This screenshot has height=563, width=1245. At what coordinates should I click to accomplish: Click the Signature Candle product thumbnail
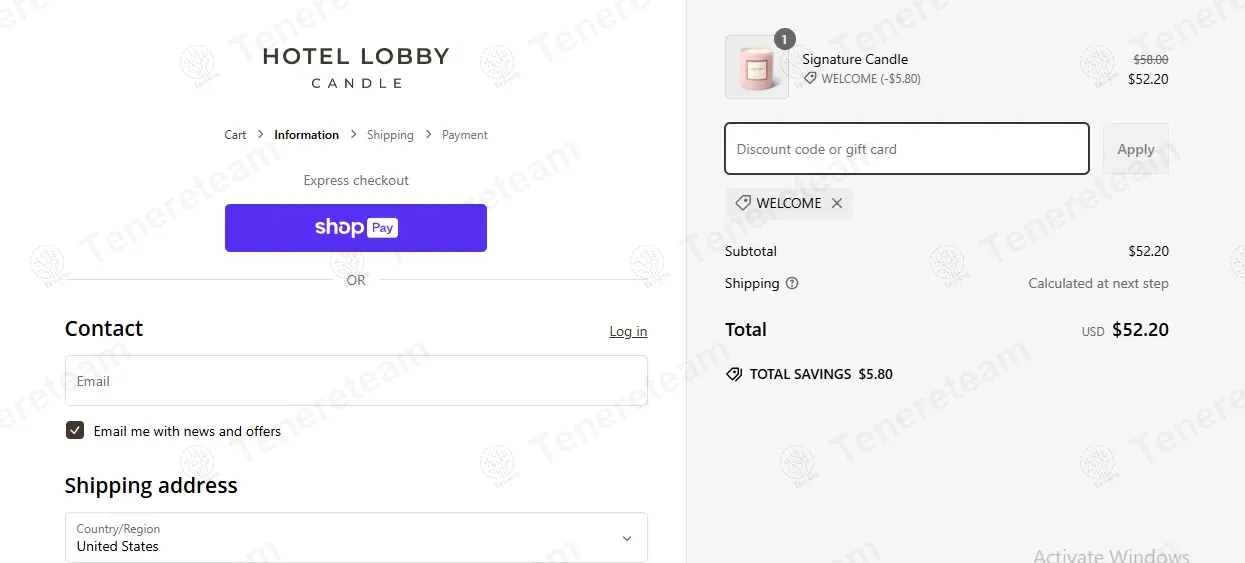click(x=756, y=68)
